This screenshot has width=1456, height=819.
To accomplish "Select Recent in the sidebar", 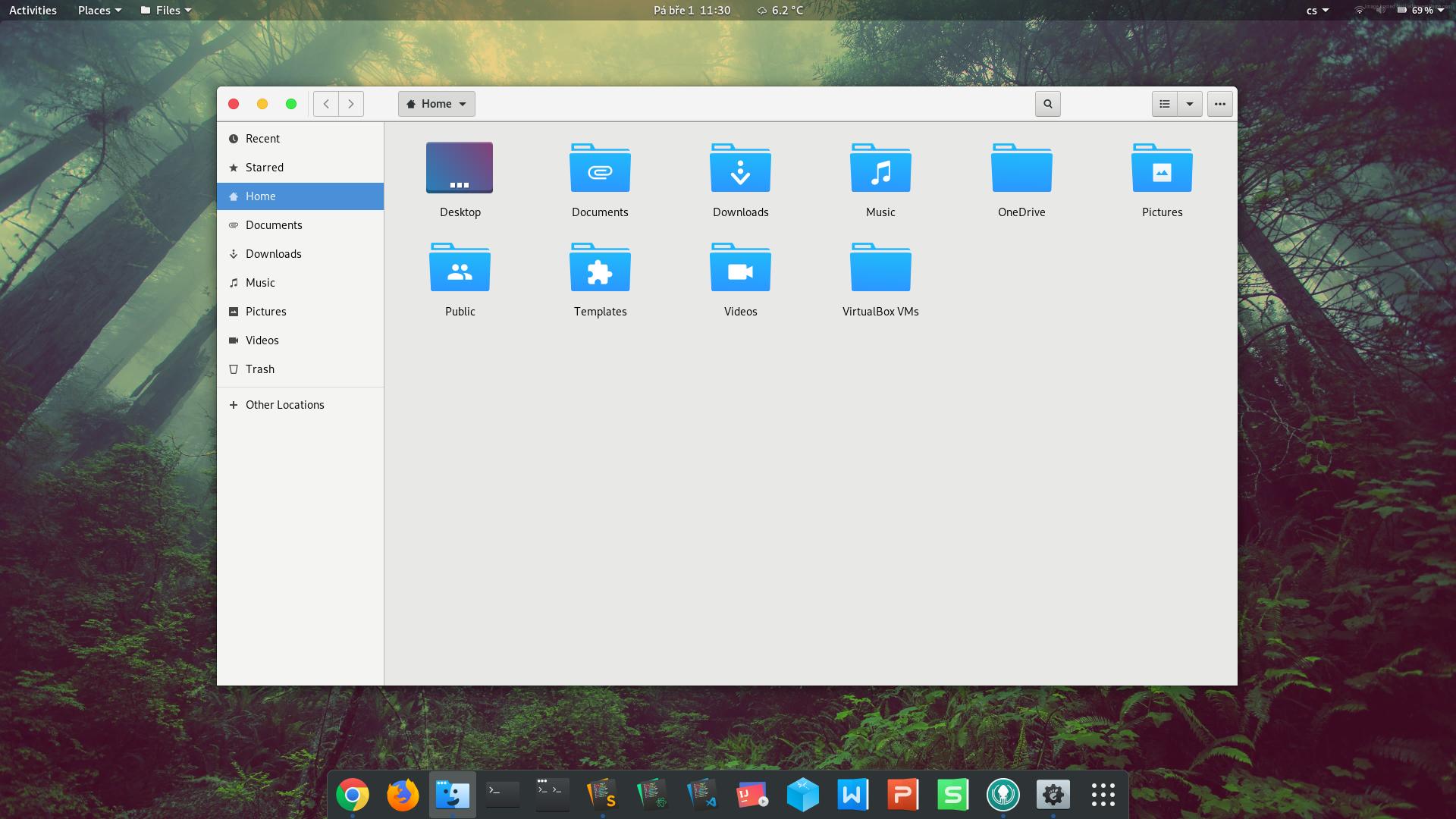I will (262, 139).
